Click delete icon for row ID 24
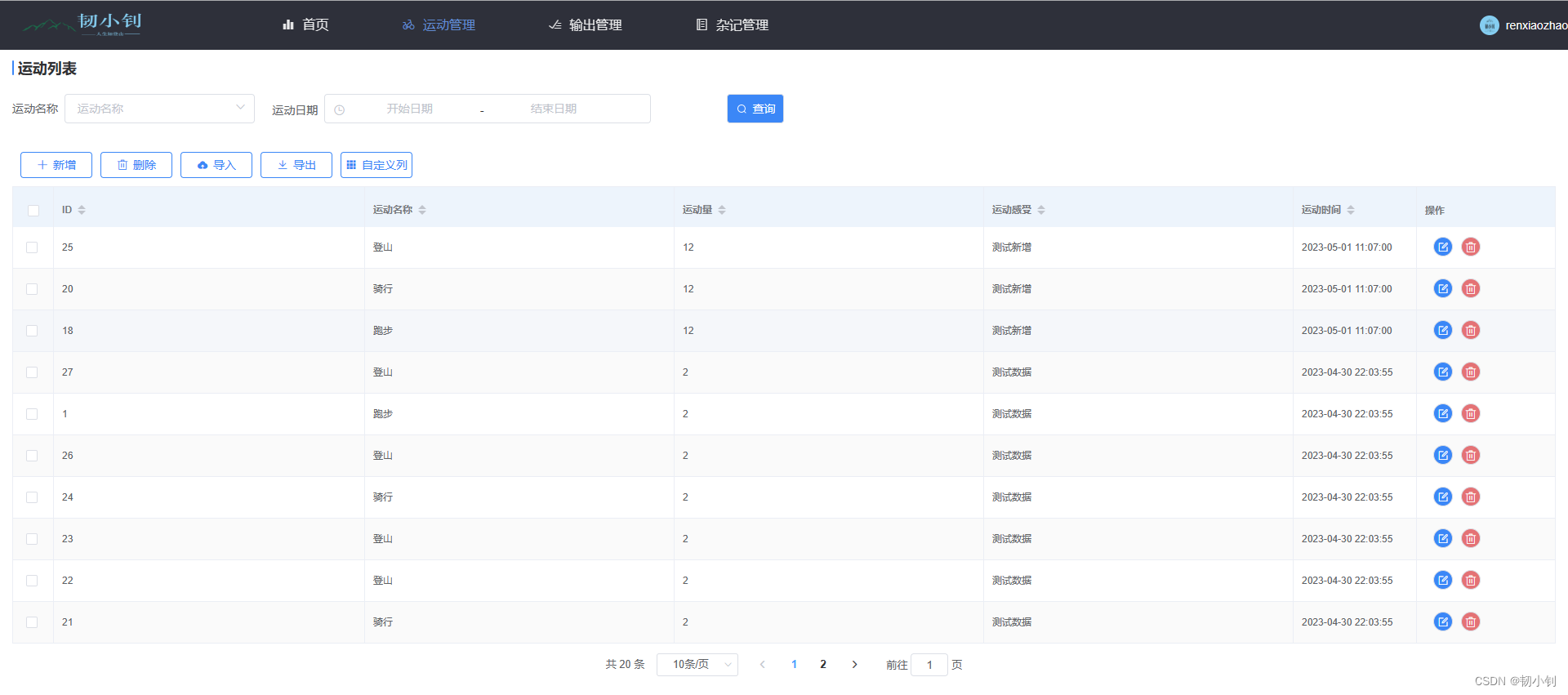Viewport: 1568px width, 695px height. pyautogui.click(x=1471, y=497)
